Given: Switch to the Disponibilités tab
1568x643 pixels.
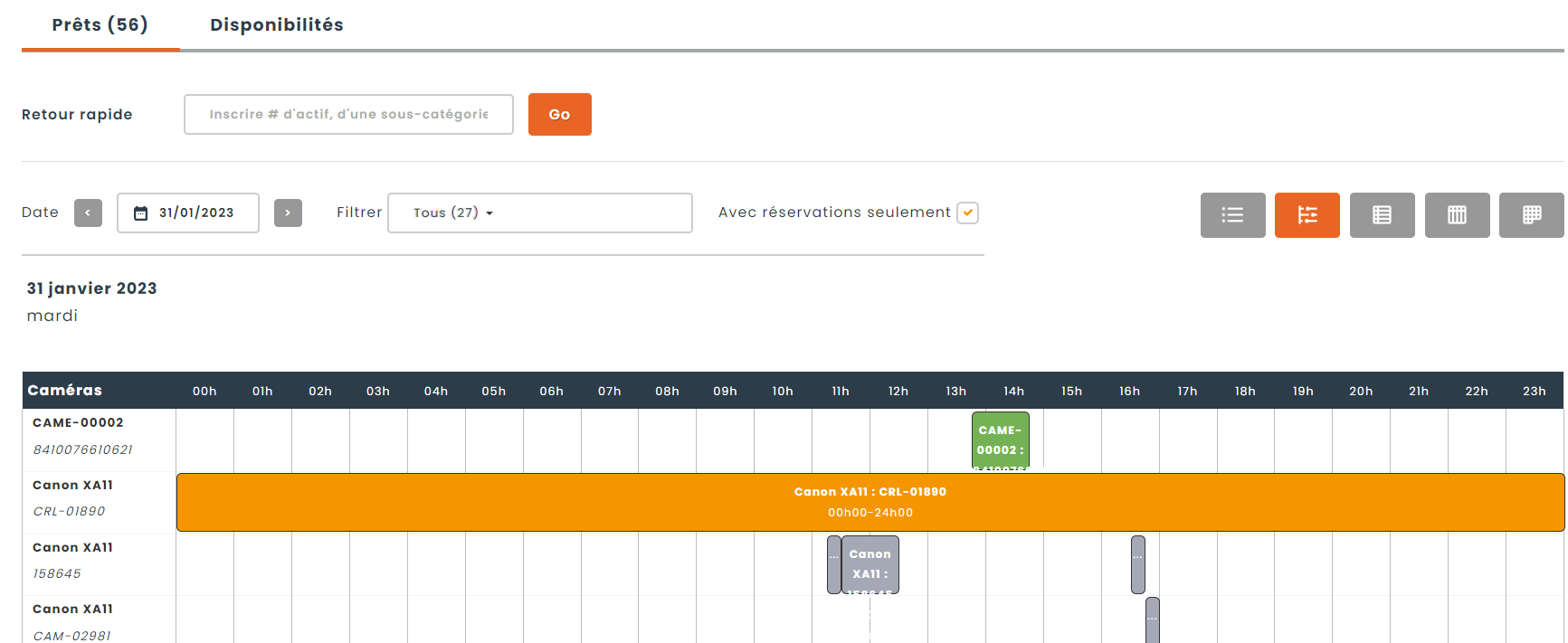Looking at the screenshot, I should tap(276, 25).
